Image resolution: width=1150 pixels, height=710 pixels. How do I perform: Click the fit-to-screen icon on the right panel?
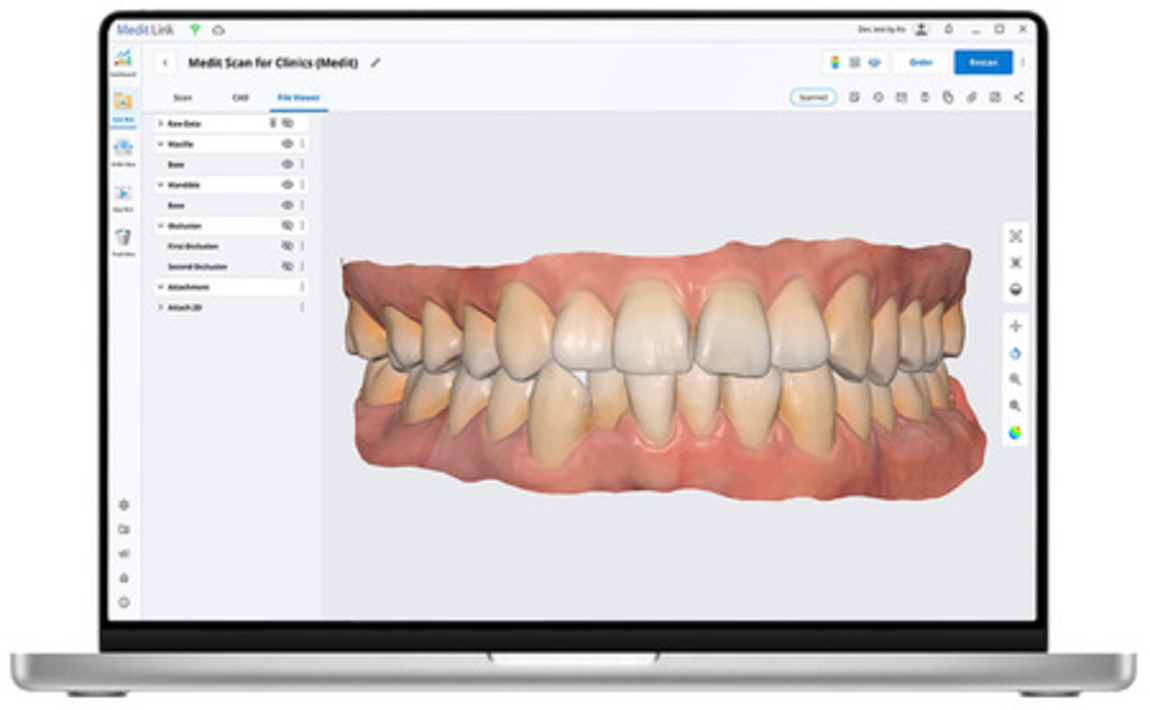tap(1015, 237)
